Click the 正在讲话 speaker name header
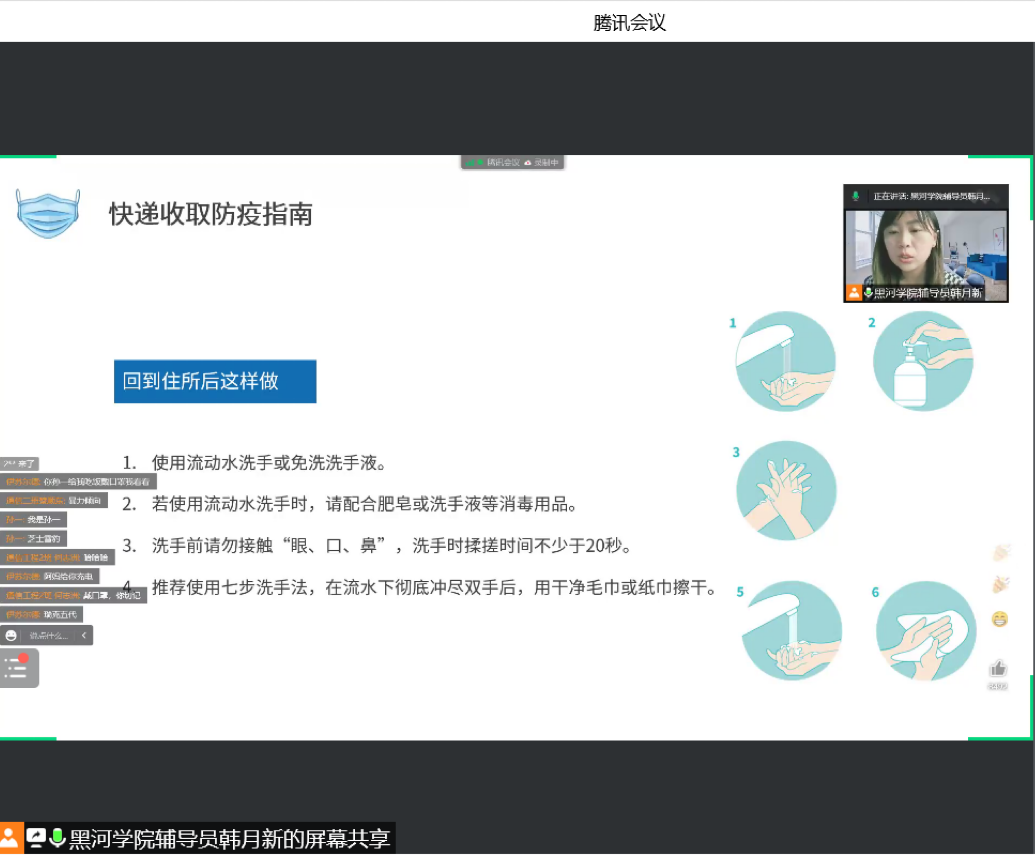The height and width of the screenshot is (855, 1035). coord(930,196)
